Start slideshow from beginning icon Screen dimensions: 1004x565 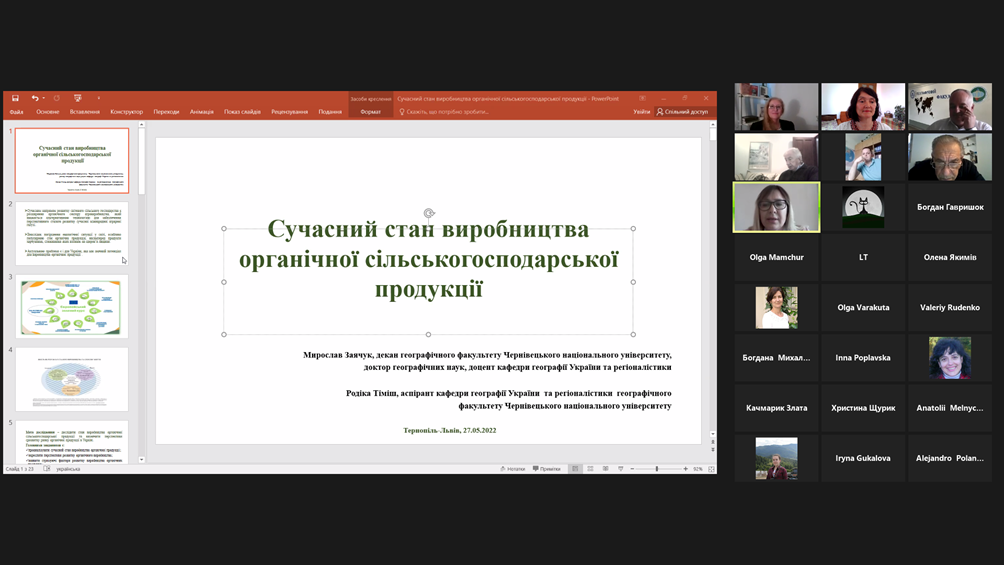click(x=77, y=98)
